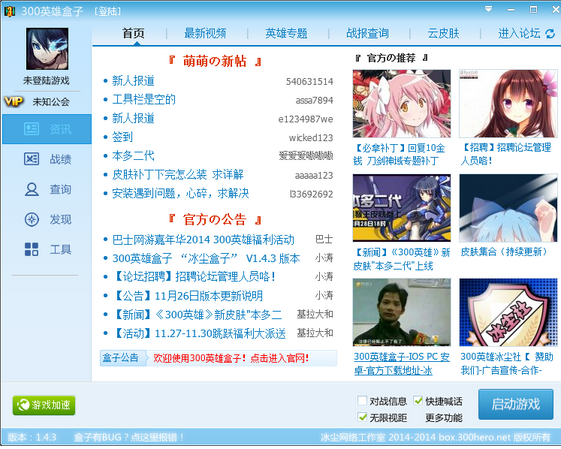Screen dimensions: 561x449
Task: Open 冰尘盒子 V1.4.3 版本 announcement
Action: click(x=206, y=258)
